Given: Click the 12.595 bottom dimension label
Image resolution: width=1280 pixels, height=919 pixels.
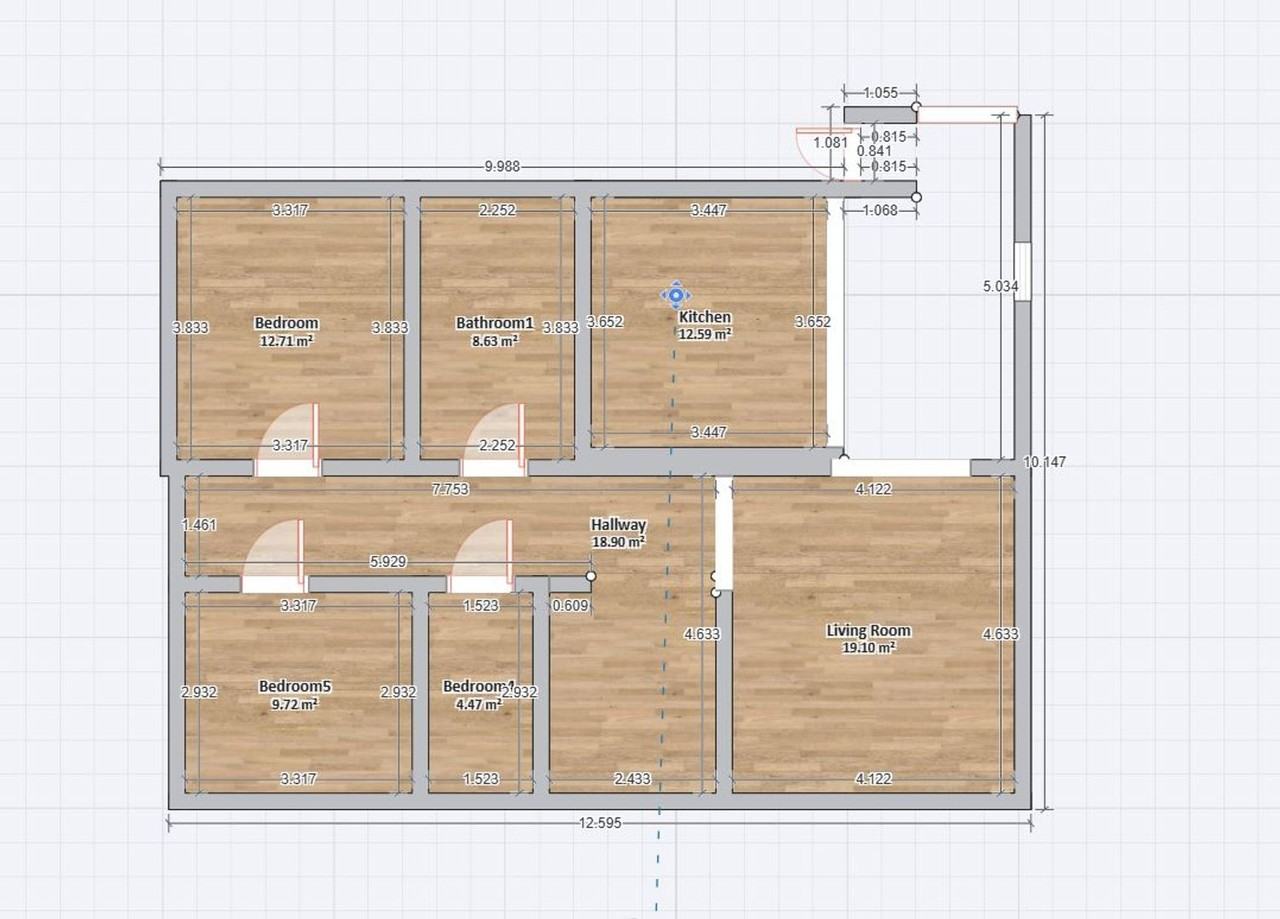Looking at the screenshot, I should [x=599, y=823].
